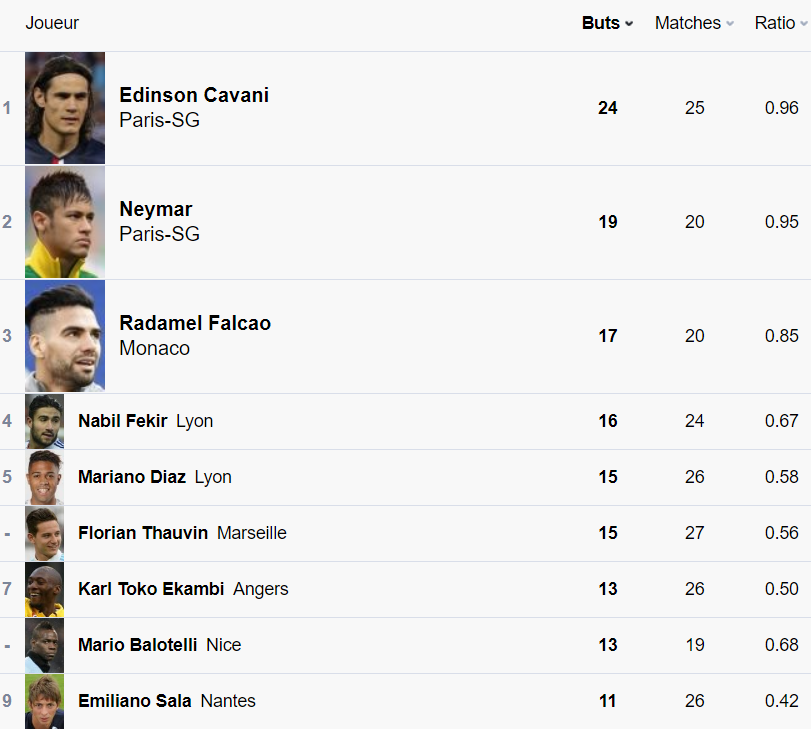The height and width of the screenshot is (729, 811).
Task: Open Mariano Diaz's avatar thumbnail
Action: 45,477
